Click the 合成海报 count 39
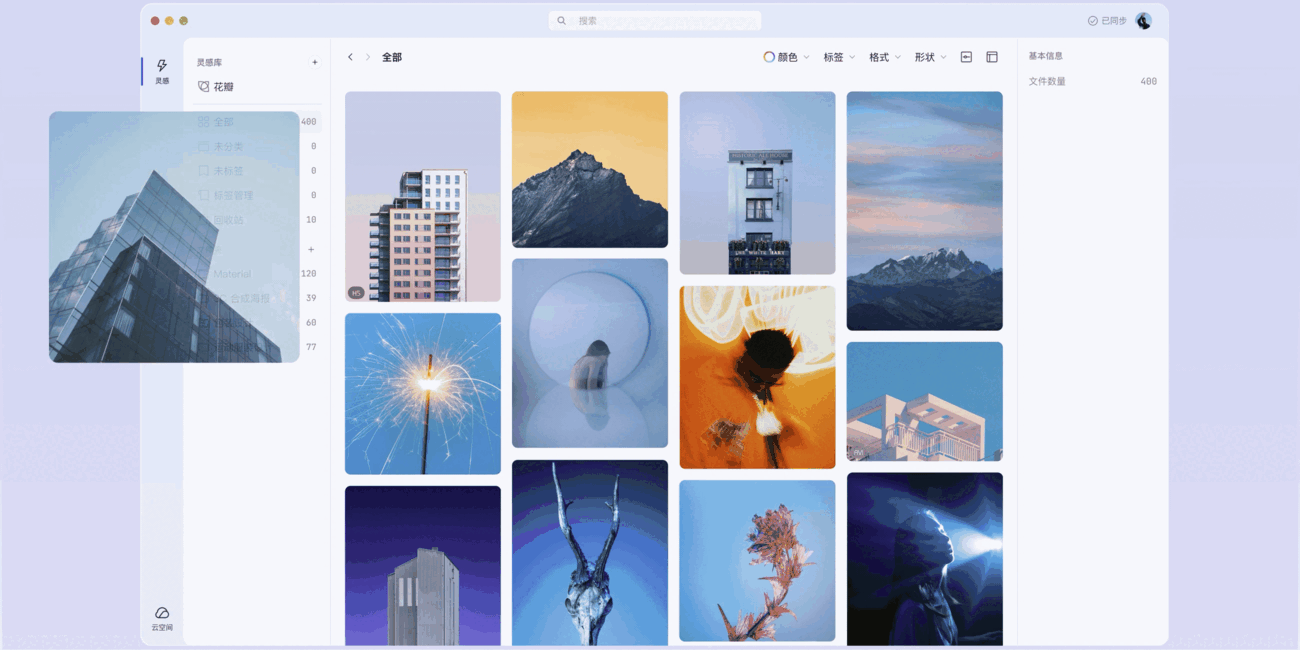Viewport: 1300px width, 650px height. 311,298
